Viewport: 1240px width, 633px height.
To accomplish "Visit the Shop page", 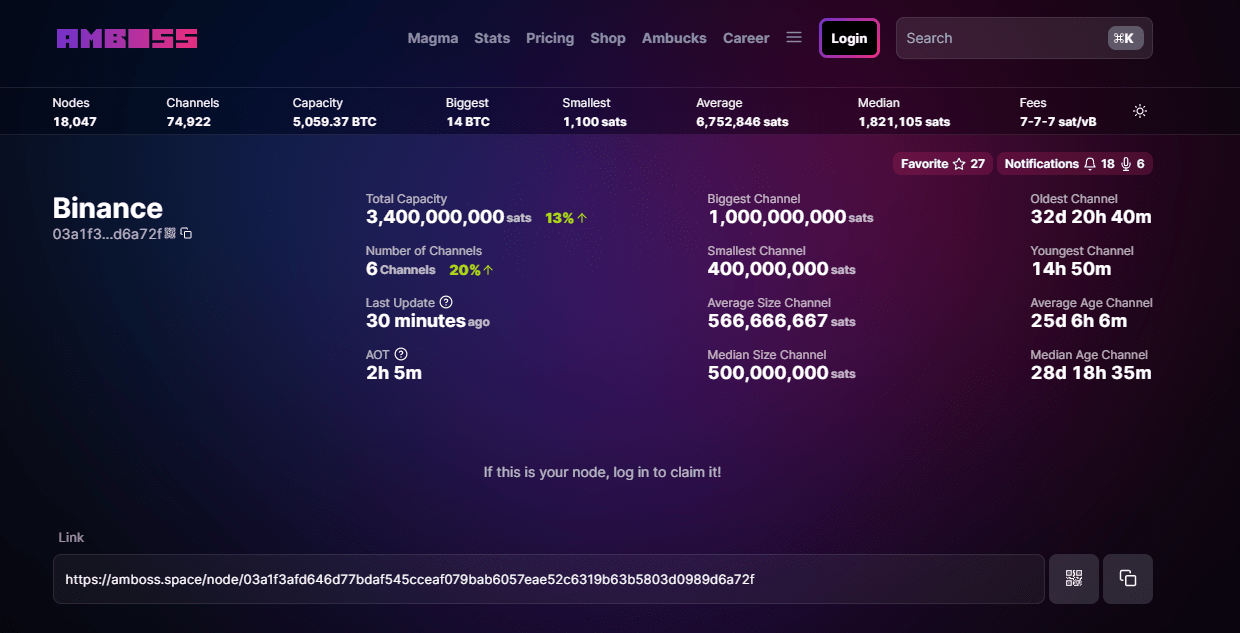I will coord(608,38).
